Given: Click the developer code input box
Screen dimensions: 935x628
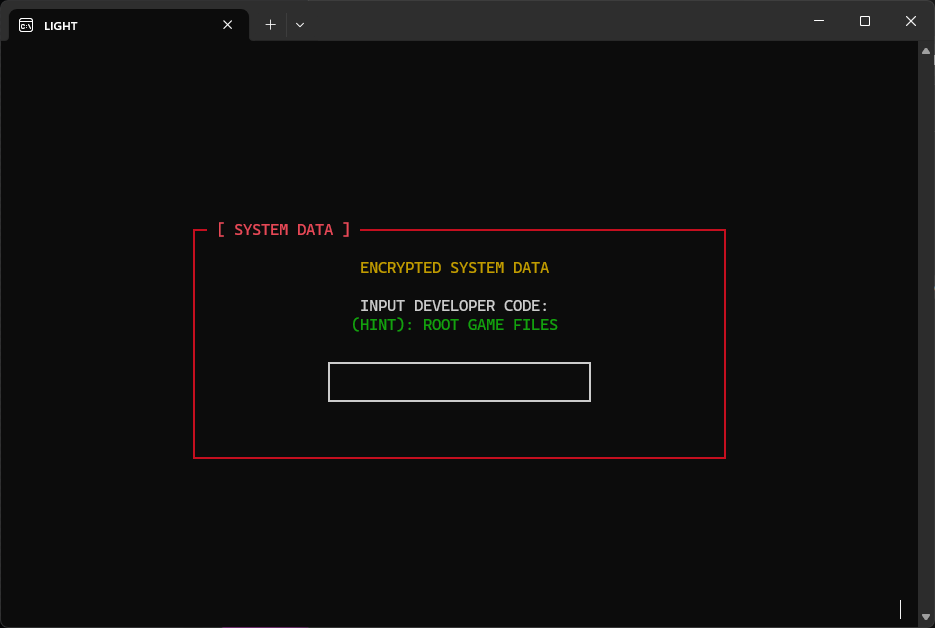Looking at the screenshot, I should coord(459,381).
